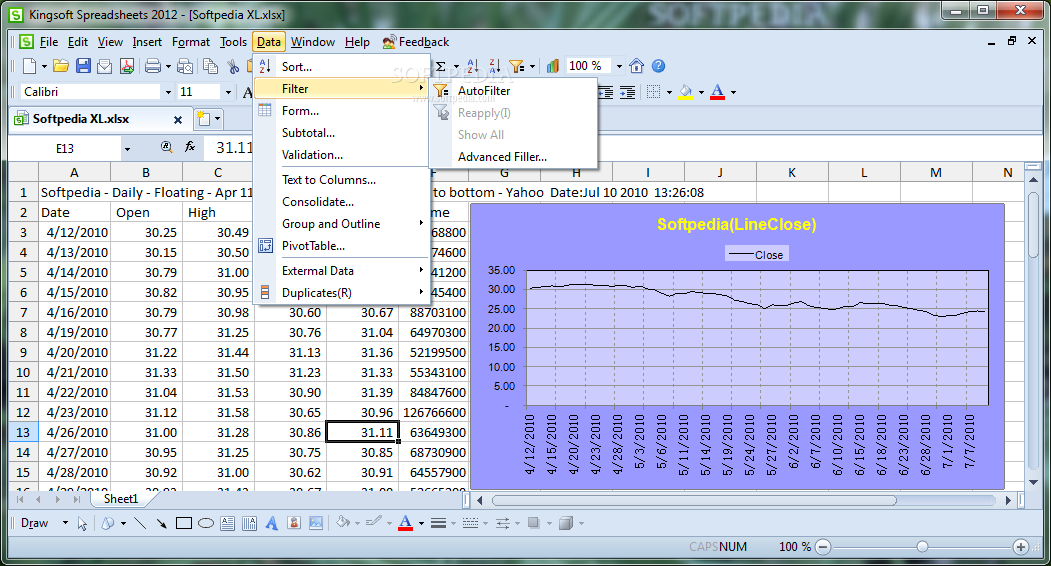Open the Print icon dropdown arrow
Viewport: 1051px width, 566px height.
point(168,66)
